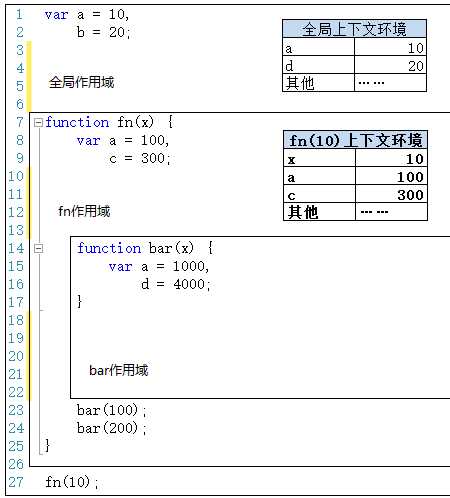Click the 'bar(200);' call line
This screenshot has width=450, height=498.
[111, 428]
